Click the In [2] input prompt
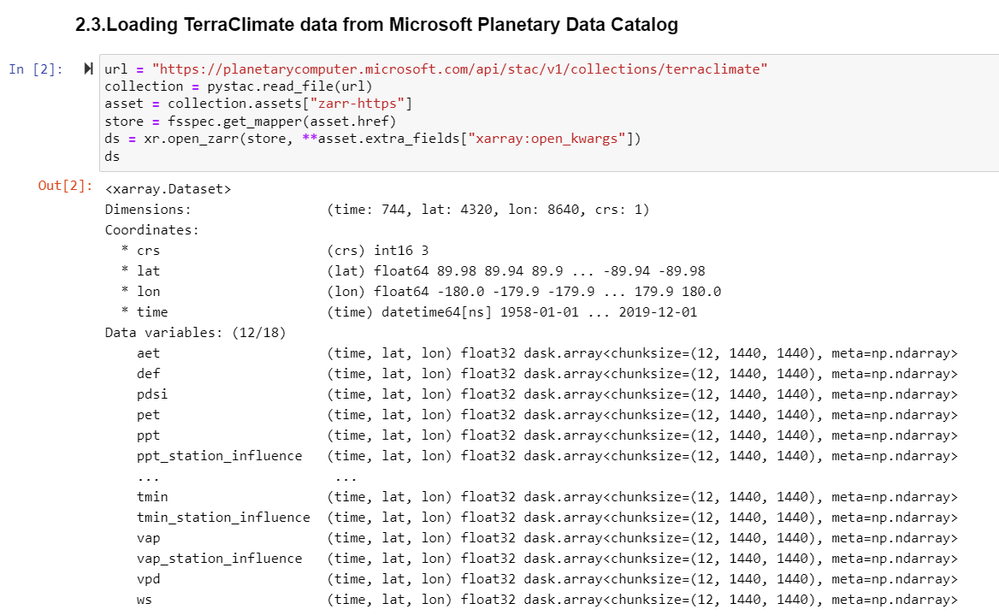Viewport: 999px width, 616px height. pyautogui.click(x=36, y=69)
